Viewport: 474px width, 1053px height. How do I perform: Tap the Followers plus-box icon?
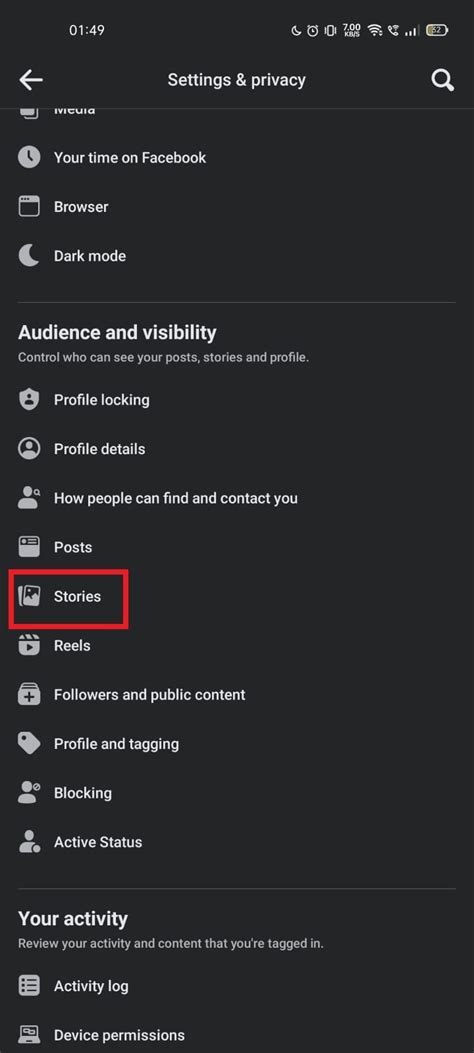[x=29, y=694]
